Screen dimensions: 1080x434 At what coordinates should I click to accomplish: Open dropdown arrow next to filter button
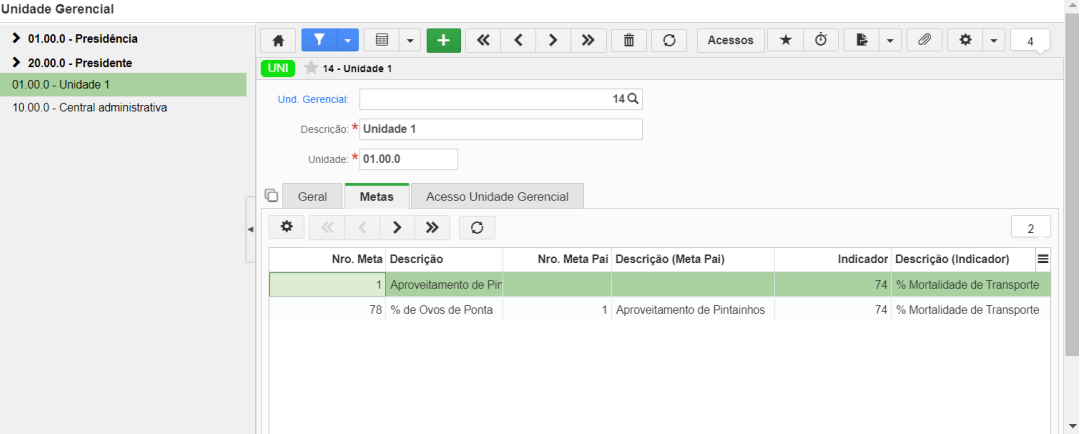click(347, 41)
